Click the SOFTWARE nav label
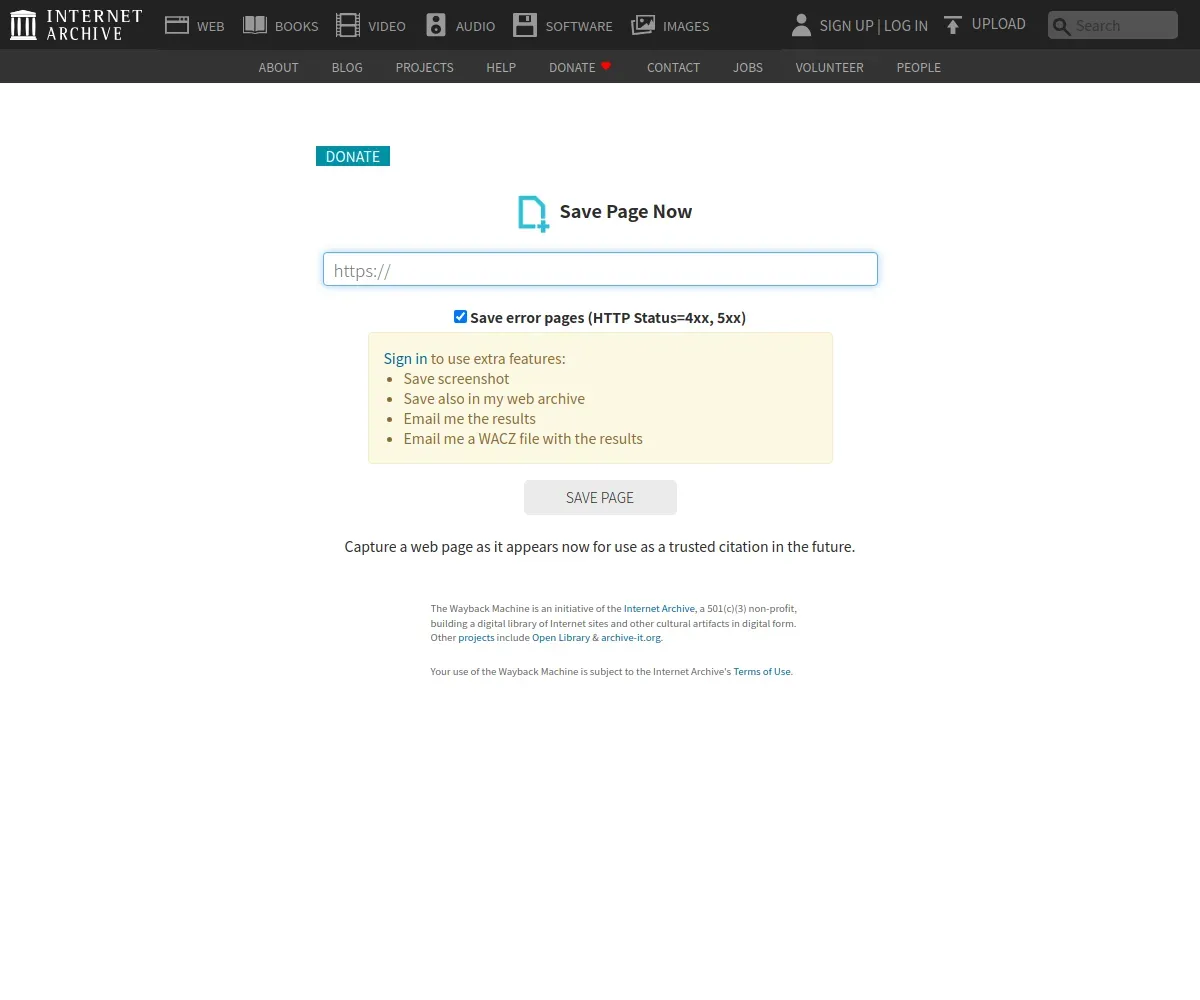This screenshot has height=1000, width=1200. [x=579, y=26]
